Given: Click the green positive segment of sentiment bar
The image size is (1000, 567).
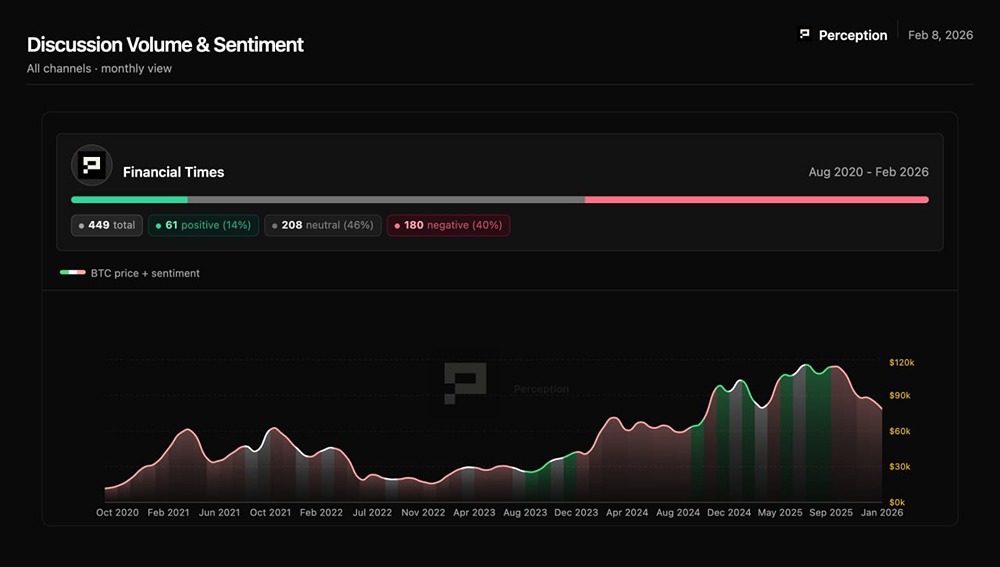Looking at the screenshot, I should (x=129, y=200).
